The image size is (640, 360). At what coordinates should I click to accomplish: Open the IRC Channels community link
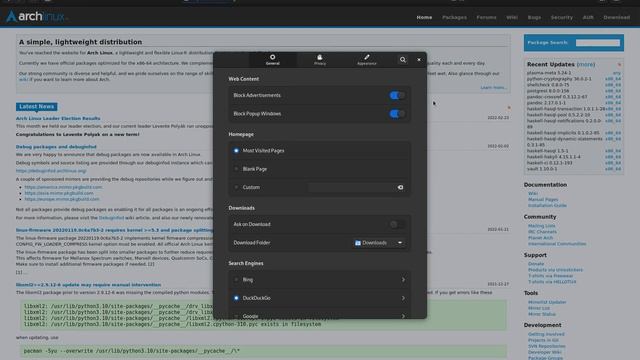542,231
